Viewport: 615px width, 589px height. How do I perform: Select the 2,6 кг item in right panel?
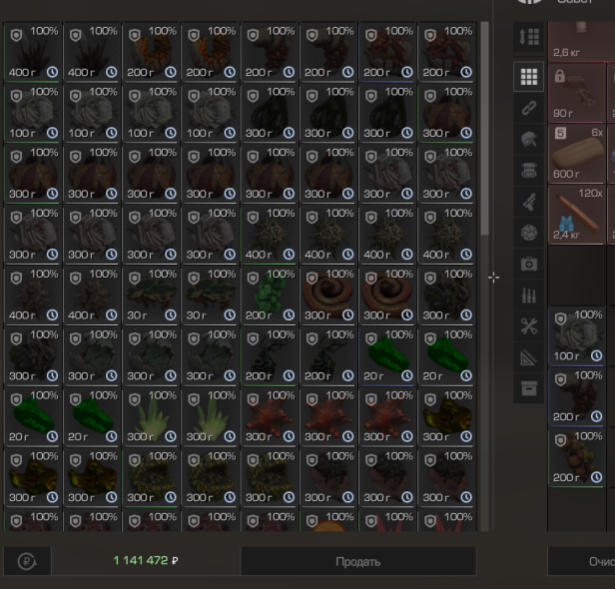pos(576,42)
